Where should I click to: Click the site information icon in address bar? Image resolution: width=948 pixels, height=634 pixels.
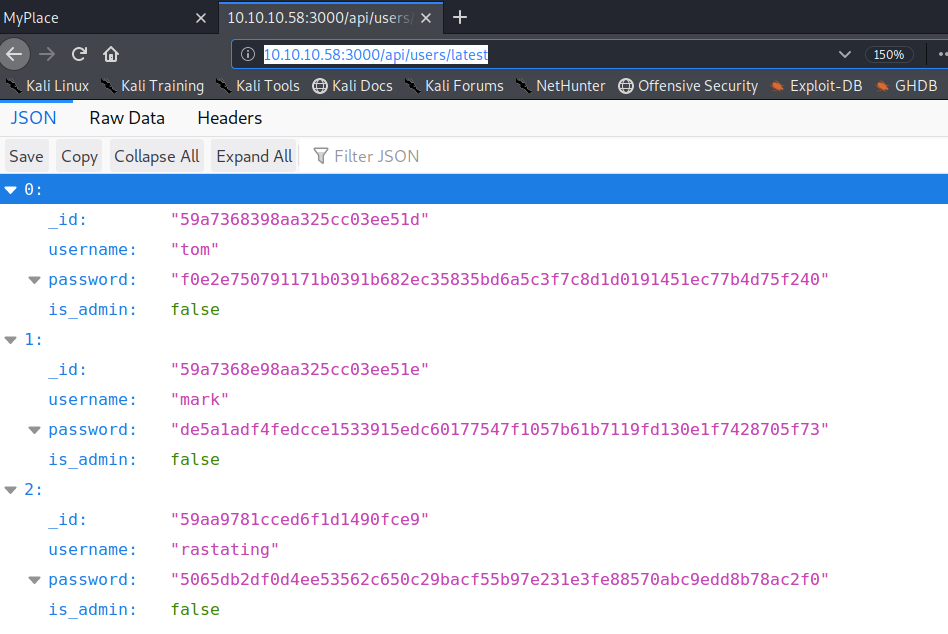249,55
